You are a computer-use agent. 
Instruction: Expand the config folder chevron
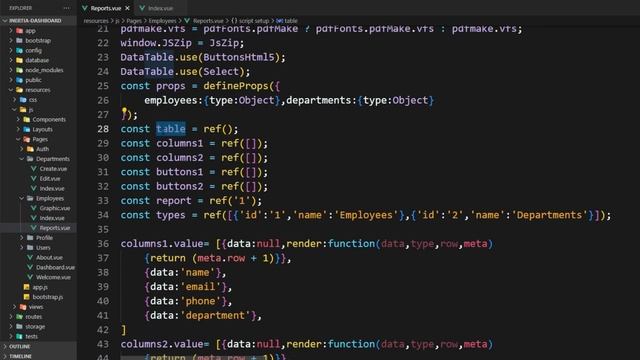click(x=11, y=50)
